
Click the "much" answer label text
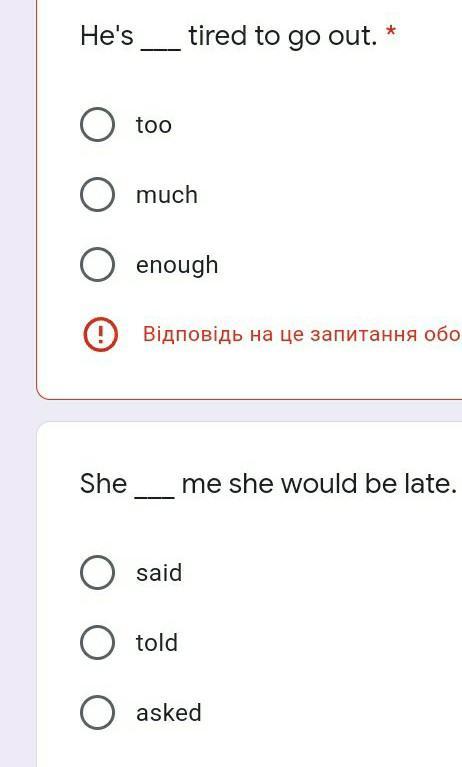(167, 195)
